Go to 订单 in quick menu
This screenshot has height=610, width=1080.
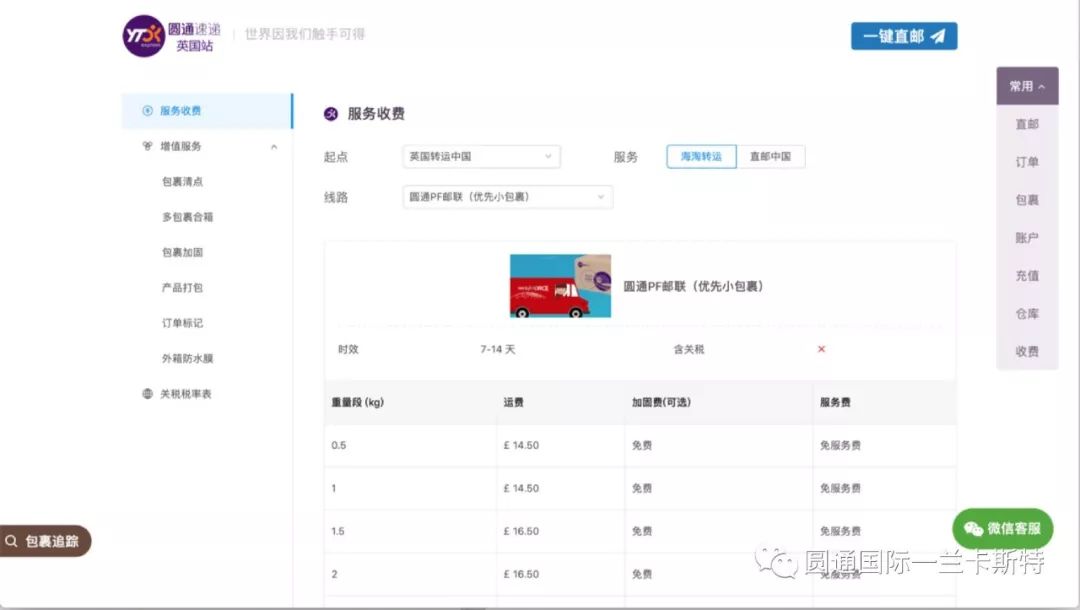1027,162
